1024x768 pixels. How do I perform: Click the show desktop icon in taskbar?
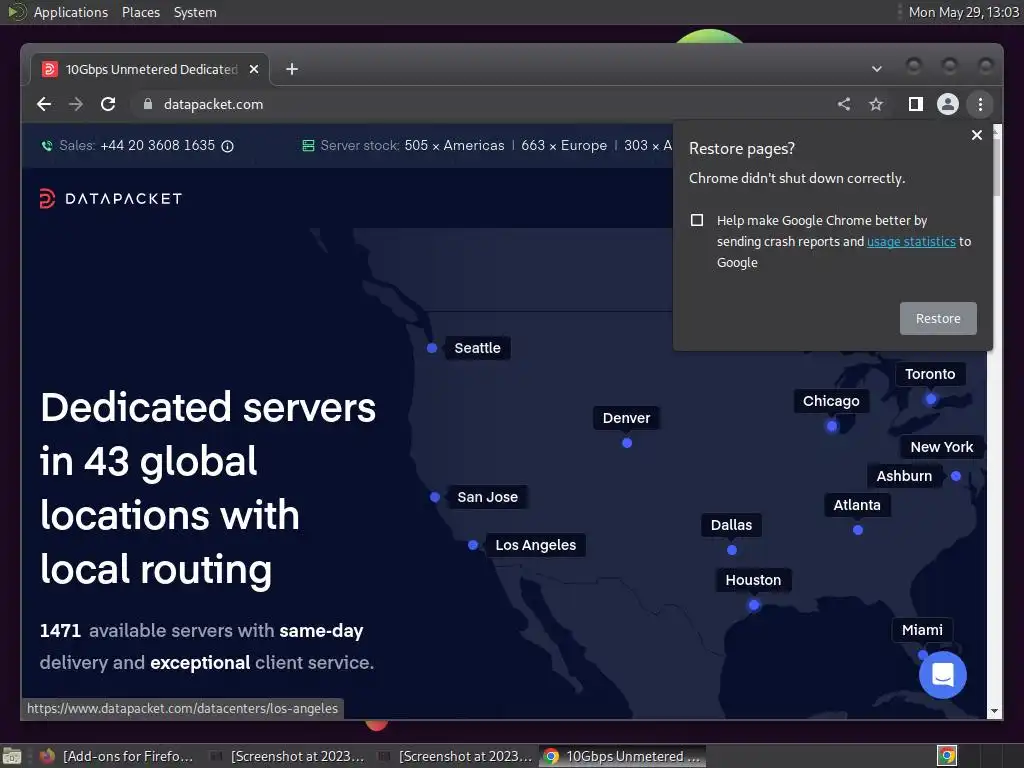(x=12, y=756)
